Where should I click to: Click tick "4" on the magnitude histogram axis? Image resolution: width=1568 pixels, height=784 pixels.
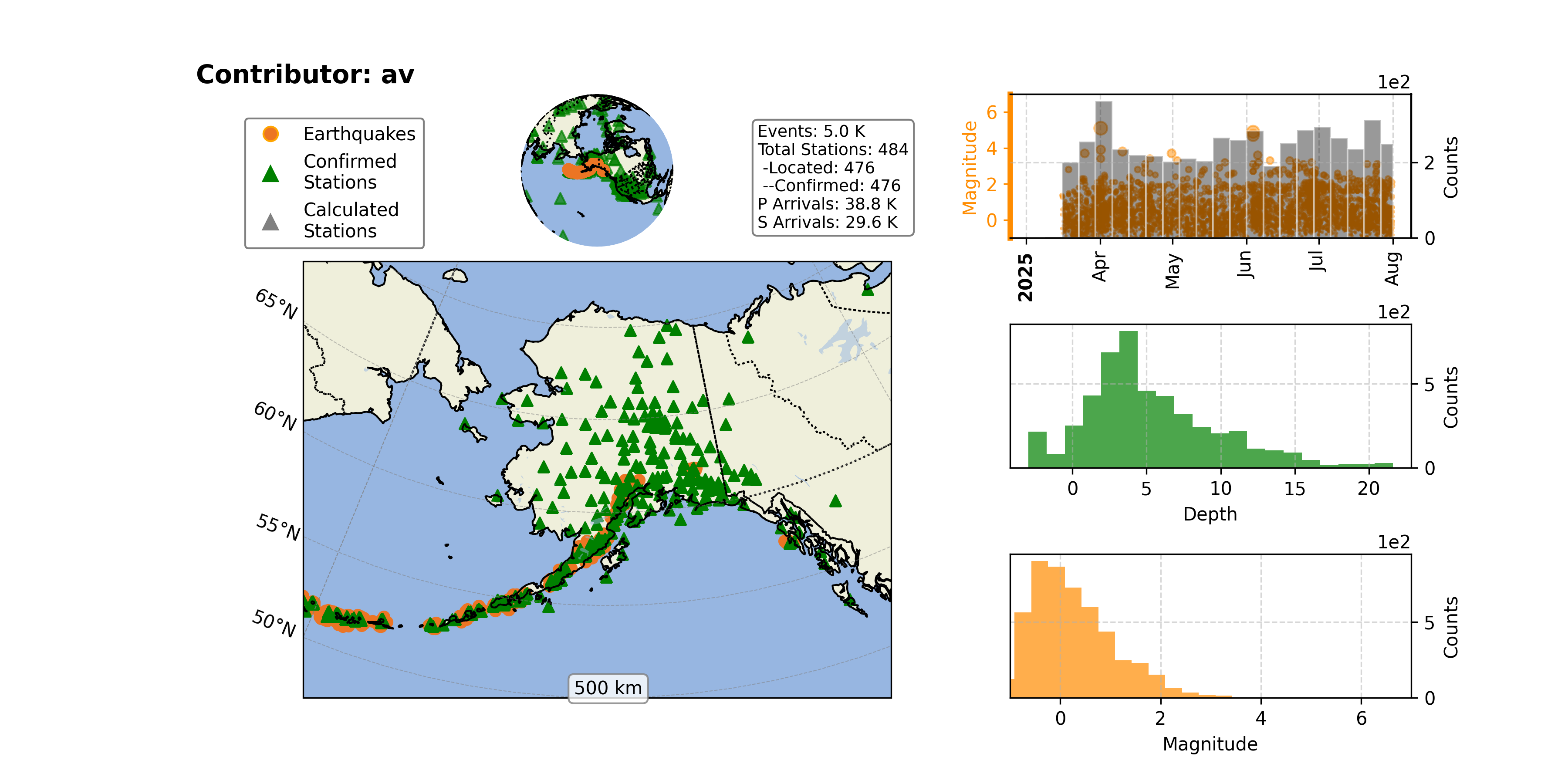pyautogui.click(x=1261, y=719)
